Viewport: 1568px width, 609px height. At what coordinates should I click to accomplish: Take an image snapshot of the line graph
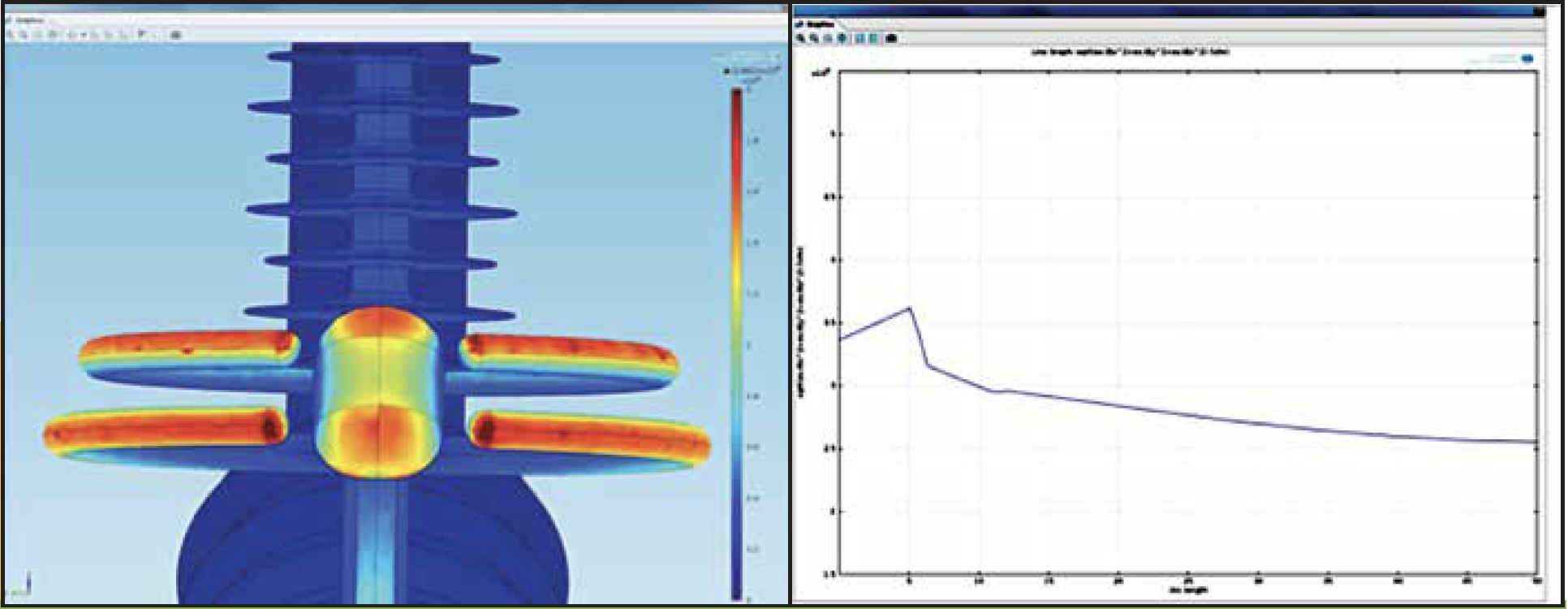891,38
